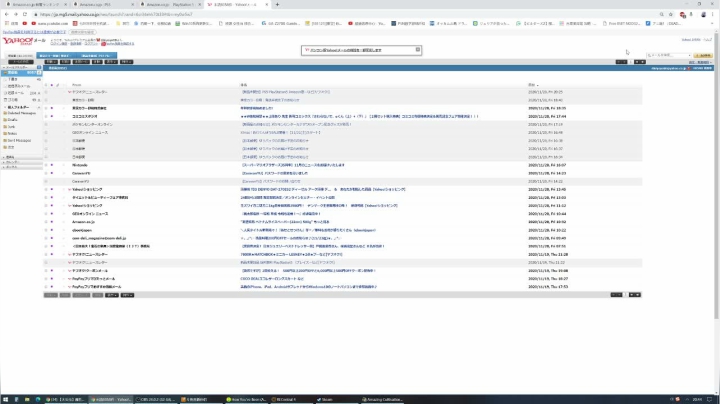This screenshot has height=404, width=720.
Task: Click the メールの作成 compose button
Action: pos(21,62)
